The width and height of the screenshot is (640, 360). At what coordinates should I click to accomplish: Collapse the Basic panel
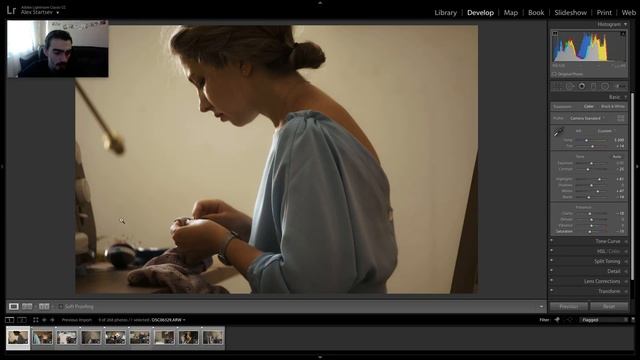click(625, 97)
